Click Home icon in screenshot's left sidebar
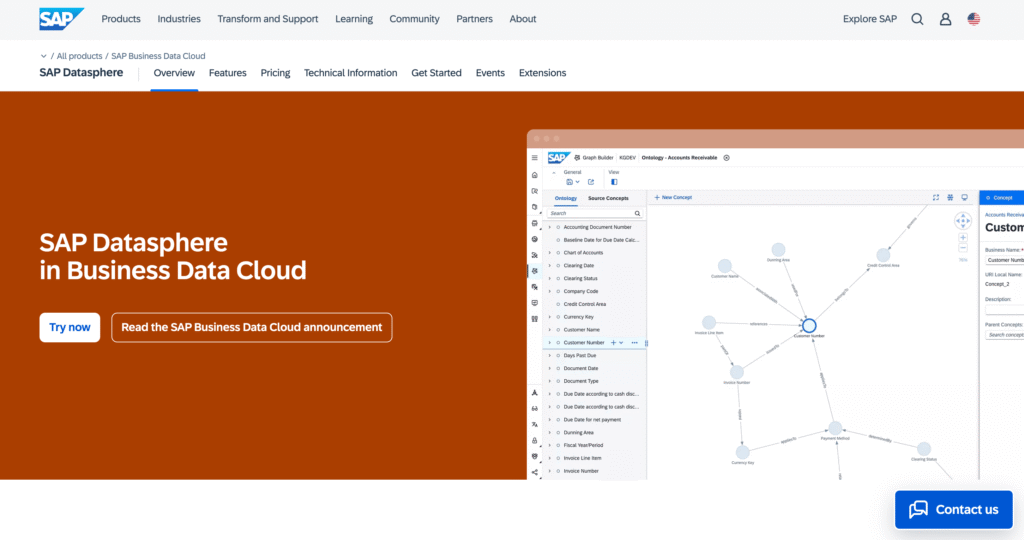Viewport: 1024px width, 540px height. tap(534, 175)
